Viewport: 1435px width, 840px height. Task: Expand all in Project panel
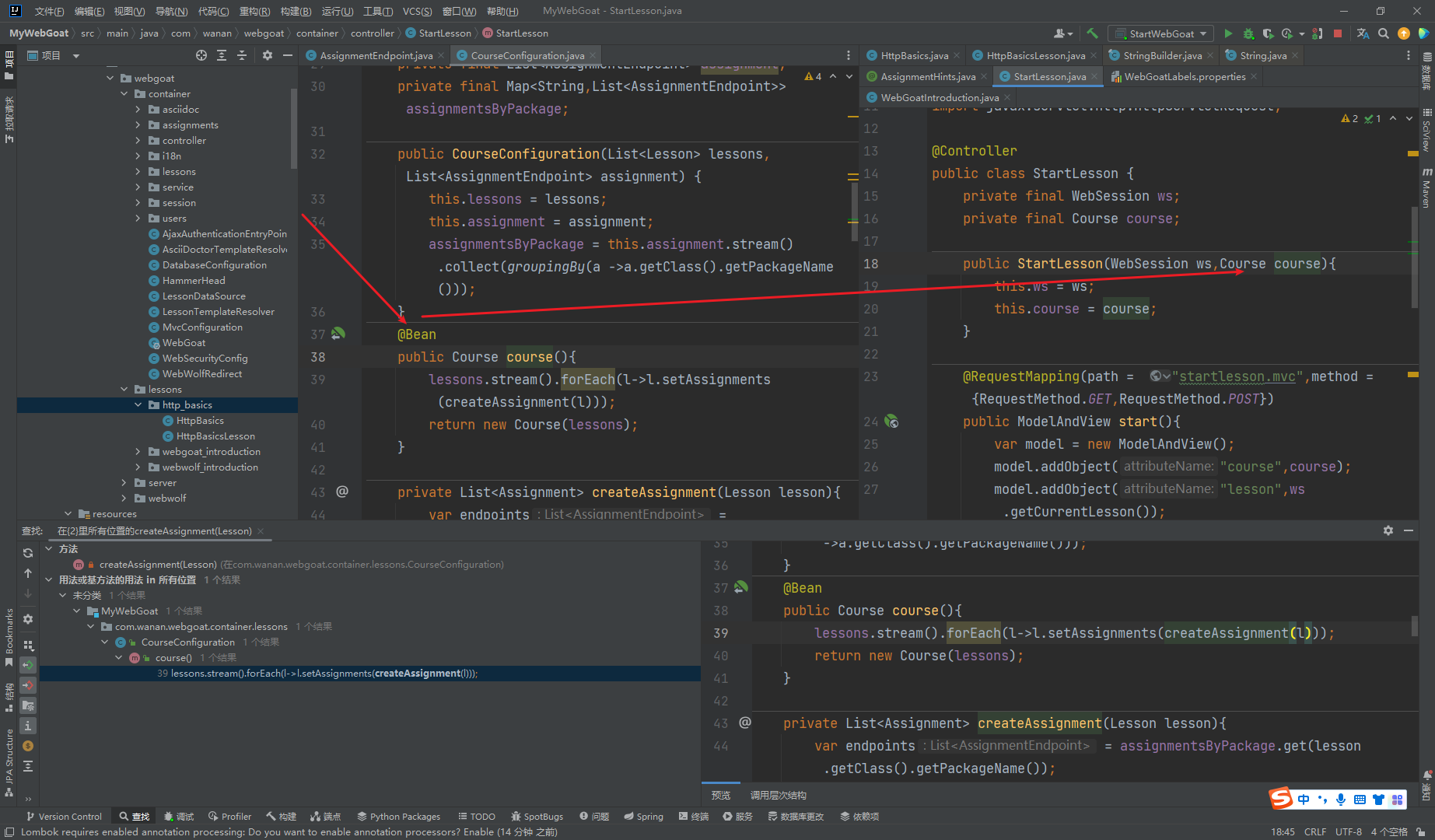tap(222, 55)
